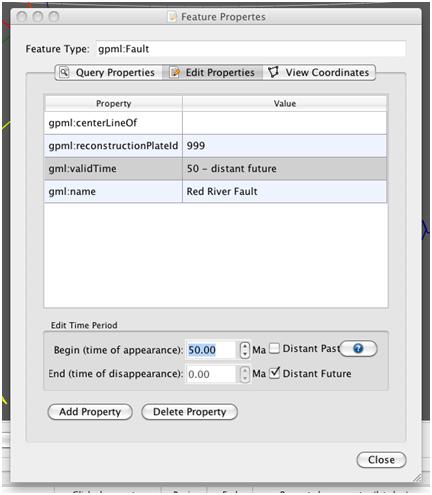Close the Feature Properties dialog

[381, 460]
